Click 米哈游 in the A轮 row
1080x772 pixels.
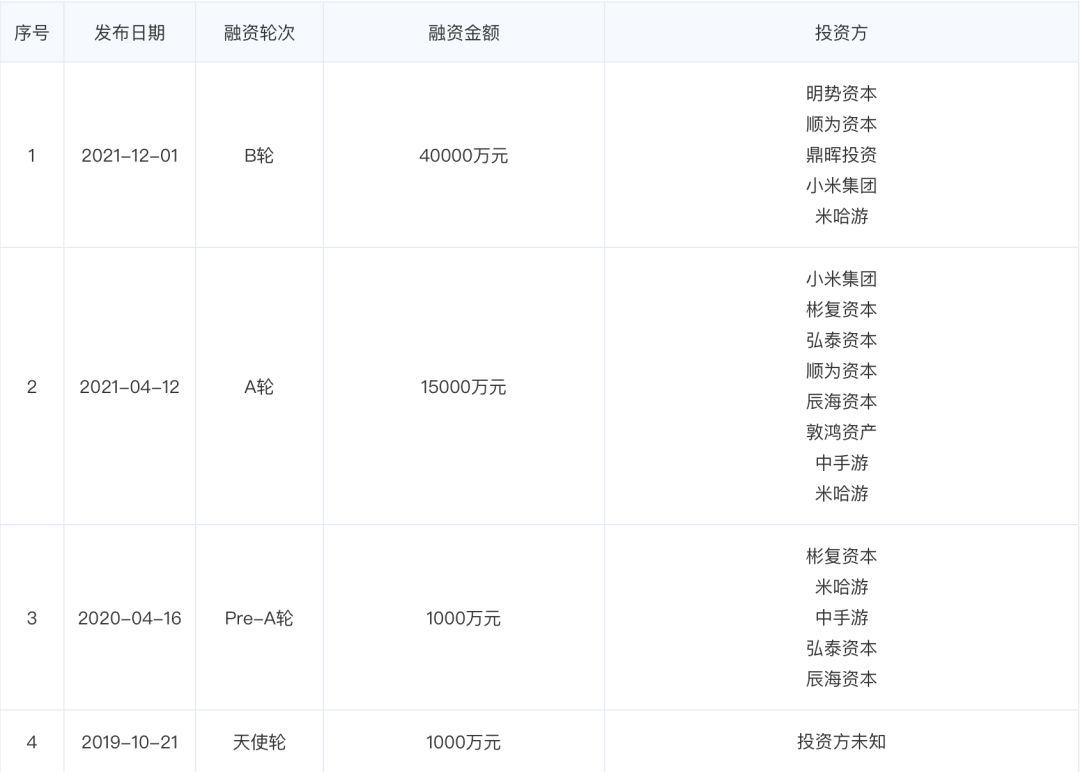(841, 494)
